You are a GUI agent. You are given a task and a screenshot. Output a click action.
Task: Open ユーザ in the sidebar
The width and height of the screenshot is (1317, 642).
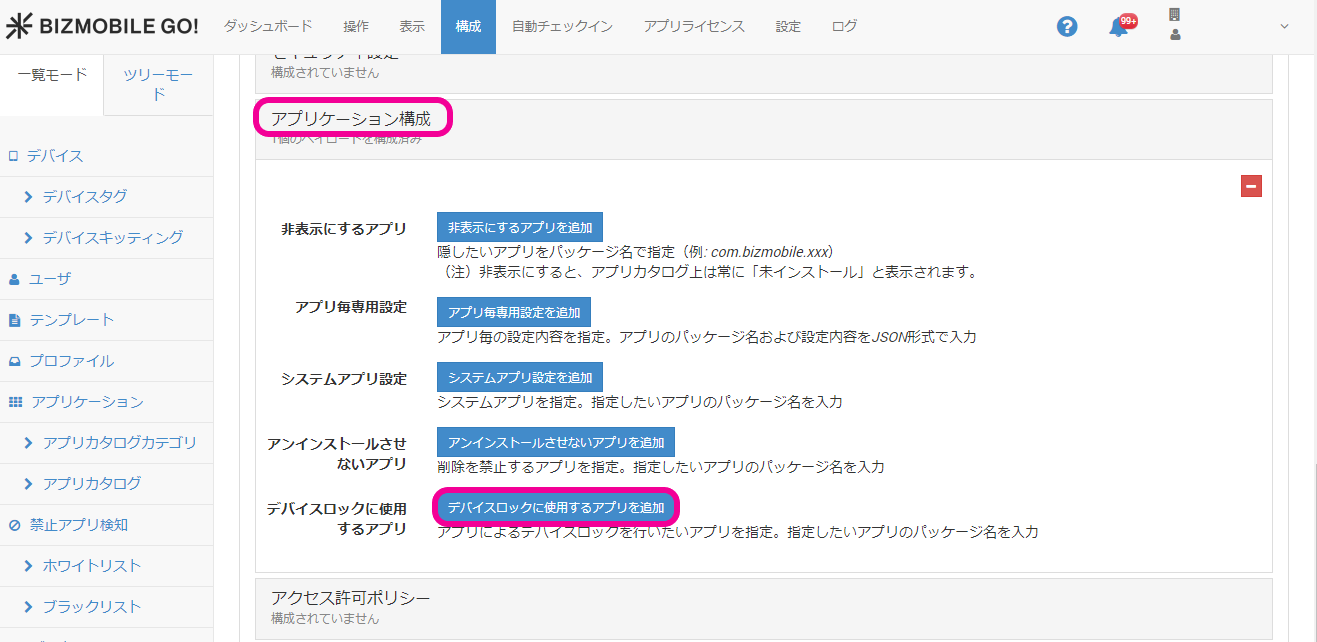49,279
